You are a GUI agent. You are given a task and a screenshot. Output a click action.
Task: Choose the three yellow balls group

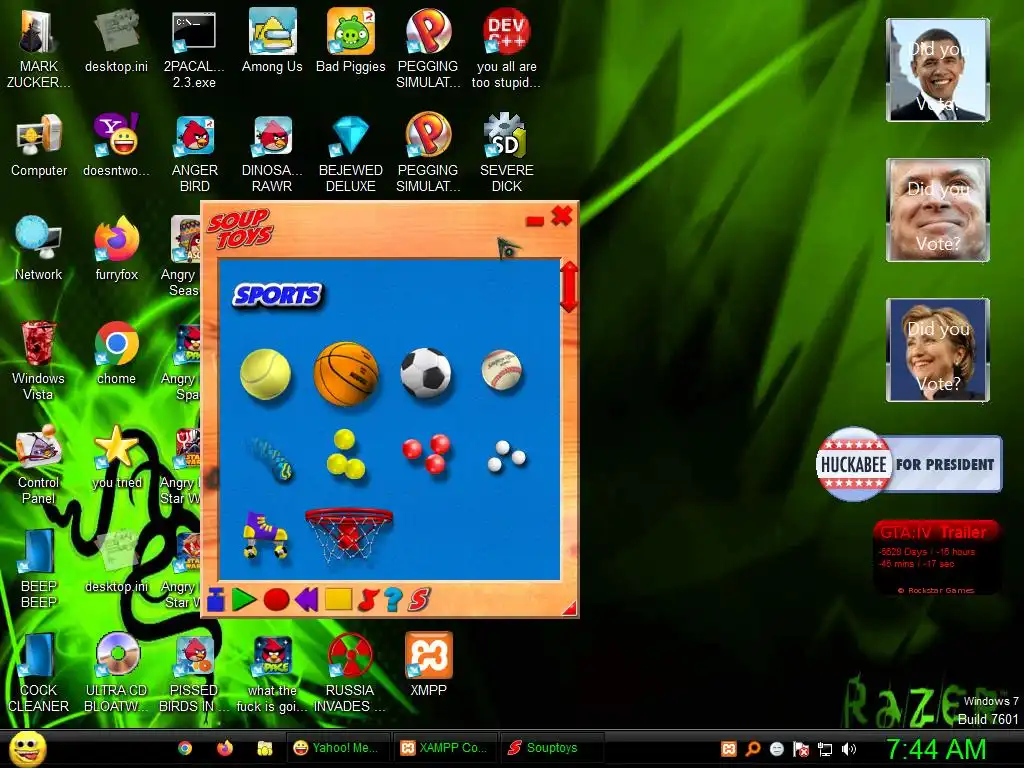[x=345, y=454]
